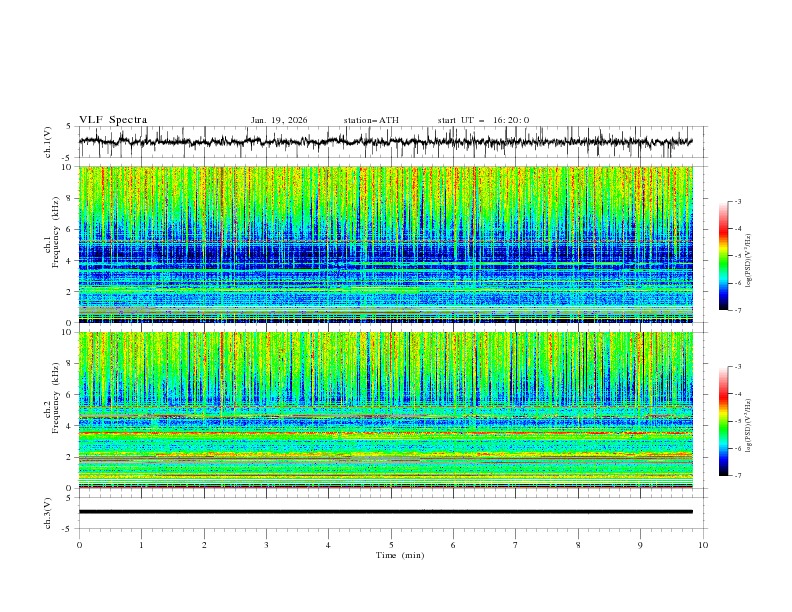Click the 'ch.1(V)' waveform axis label
This screenshot has height=612, width=792.
48,142
